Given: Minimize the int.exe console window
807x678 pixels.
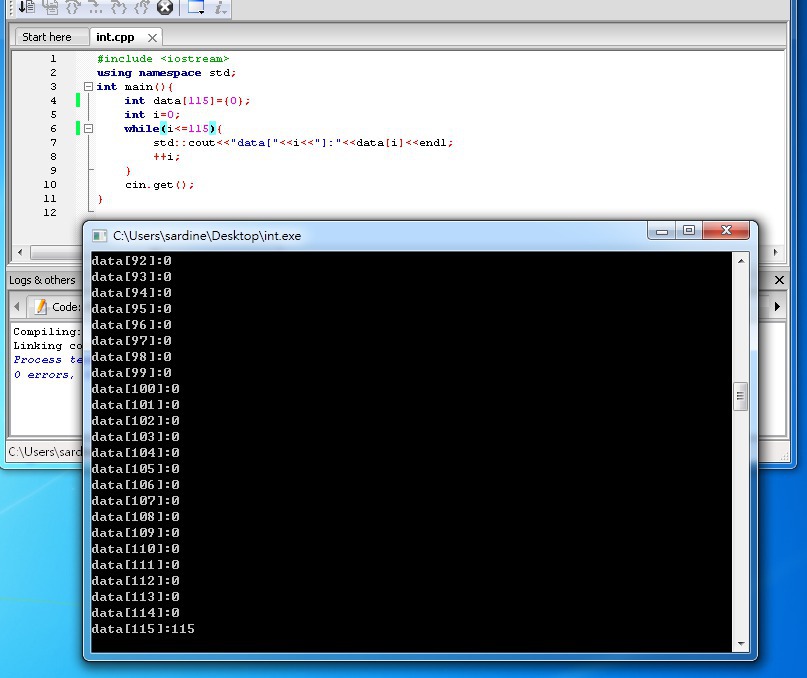Looking at the screenshot, I should point(661,231).
